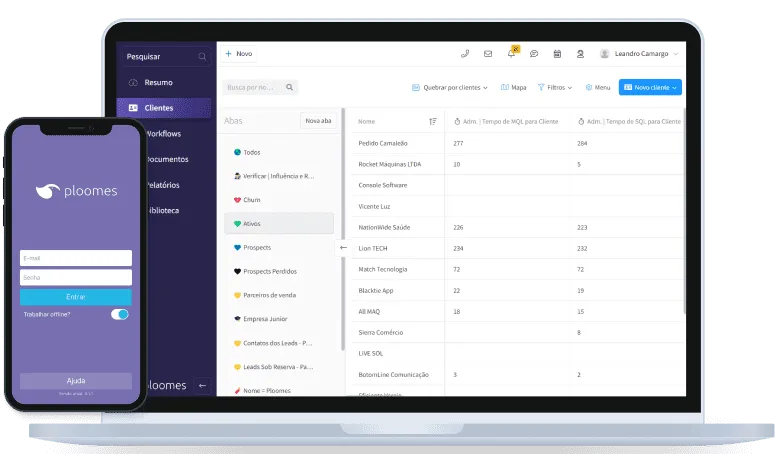Viewport: 775px width, 454px height.
Task: Click the sort icon beside Nome column
Action: 433,121
